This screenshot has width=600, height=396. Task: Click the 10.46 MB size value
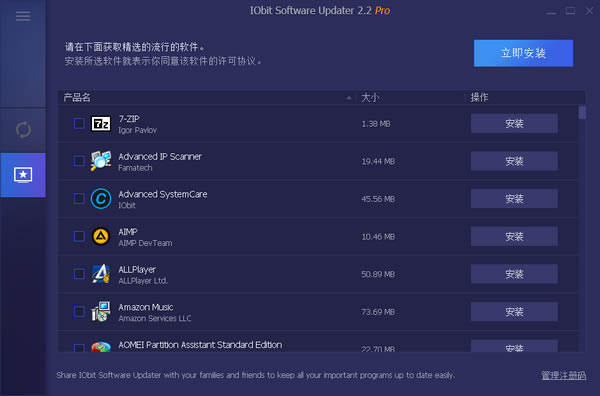[378, 237]
